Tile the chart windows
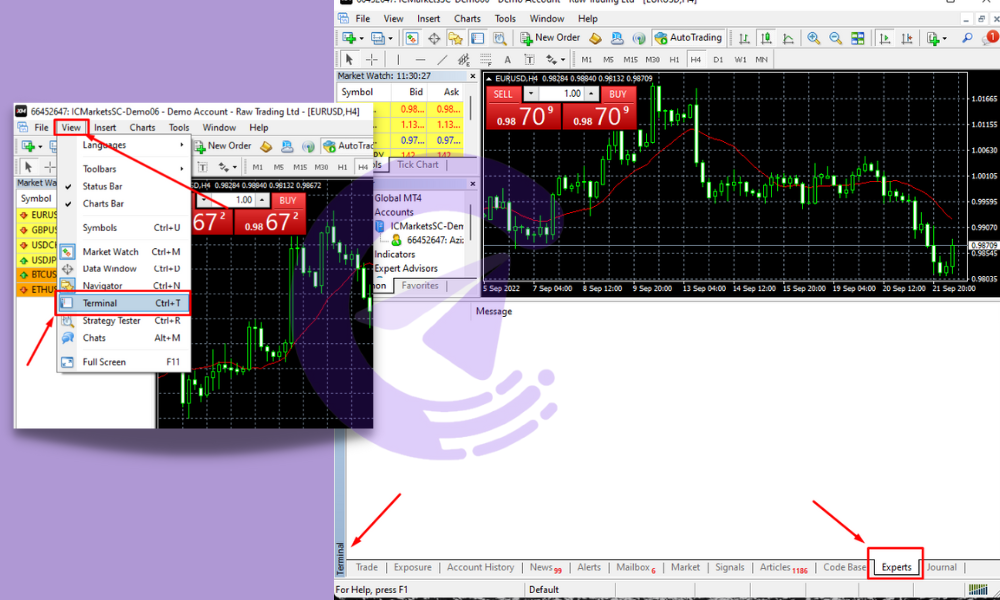 tap(858, 37)
